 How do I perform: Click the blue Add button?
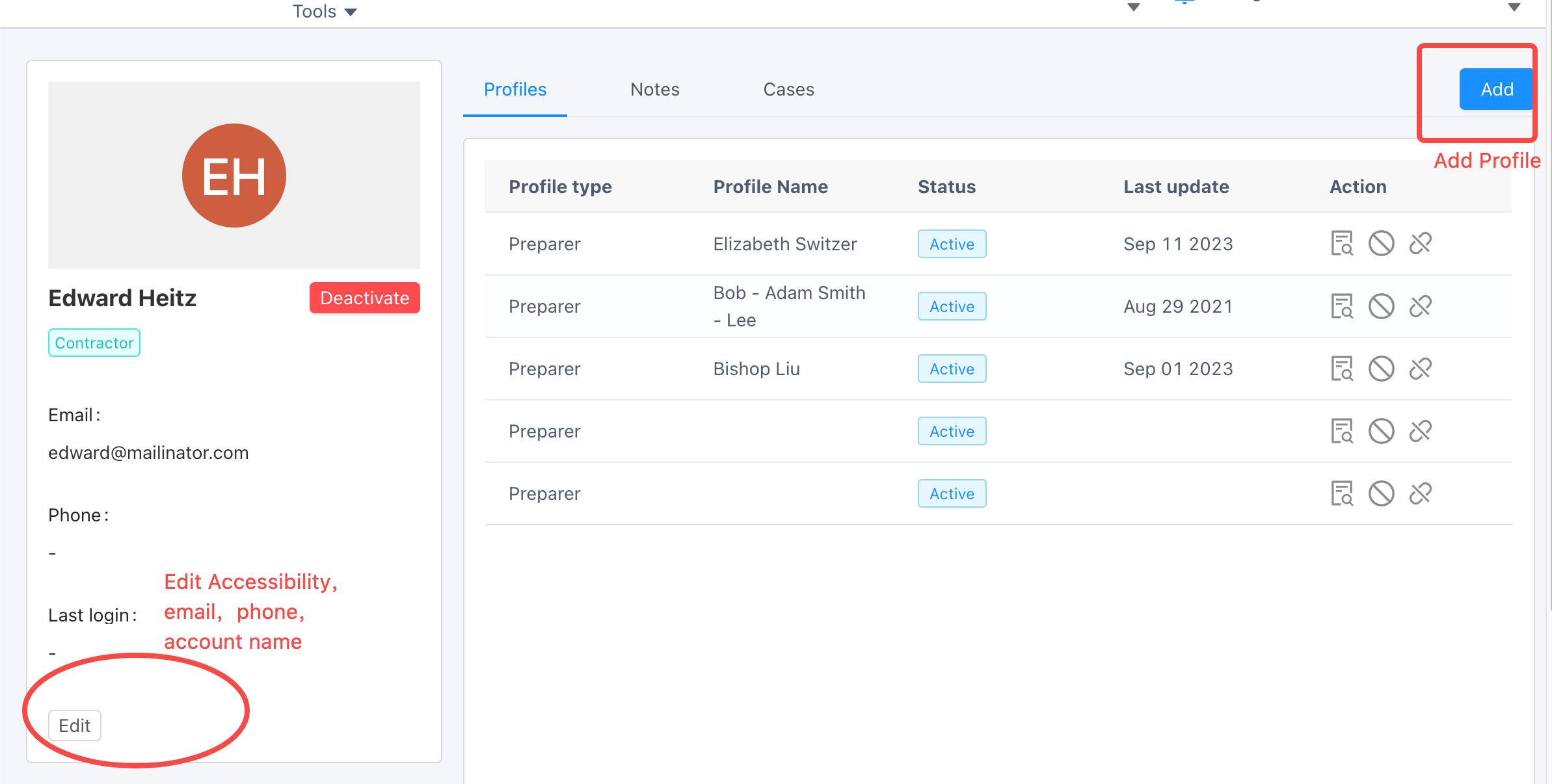[1496, 90]
